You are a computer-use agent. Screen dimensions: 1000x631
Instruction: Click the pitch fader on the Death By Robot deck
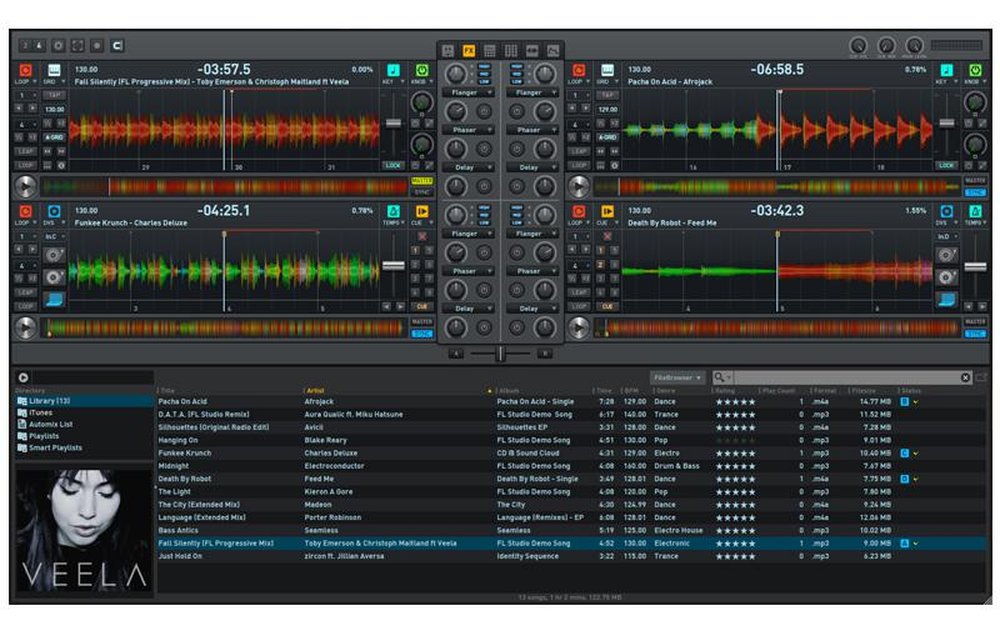pyautogui.click(x=975, y=267)
